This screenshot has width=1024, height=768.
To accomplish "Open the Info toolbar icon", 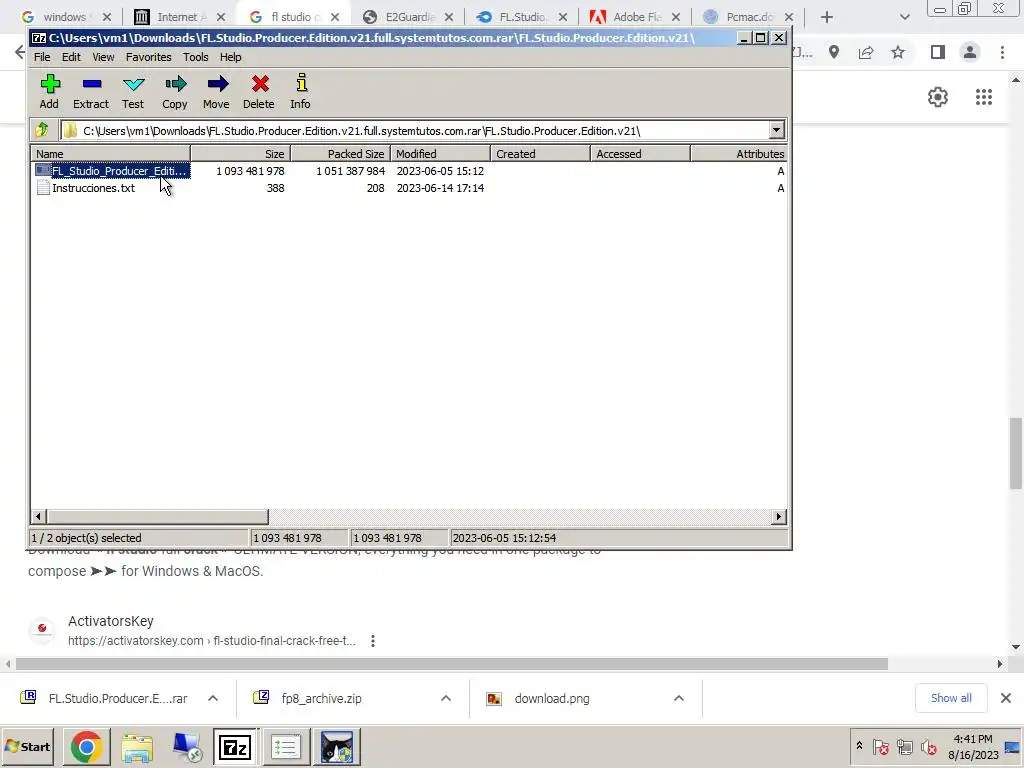I will [300, 91].
